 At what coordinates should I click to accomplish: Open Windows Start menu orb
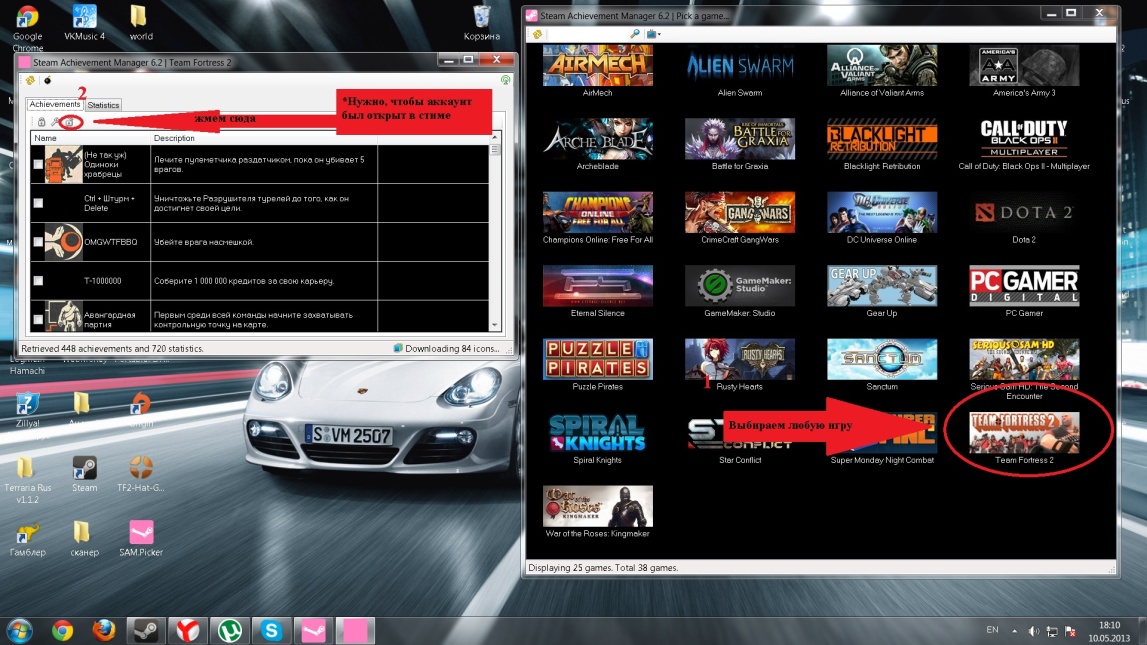20,630
